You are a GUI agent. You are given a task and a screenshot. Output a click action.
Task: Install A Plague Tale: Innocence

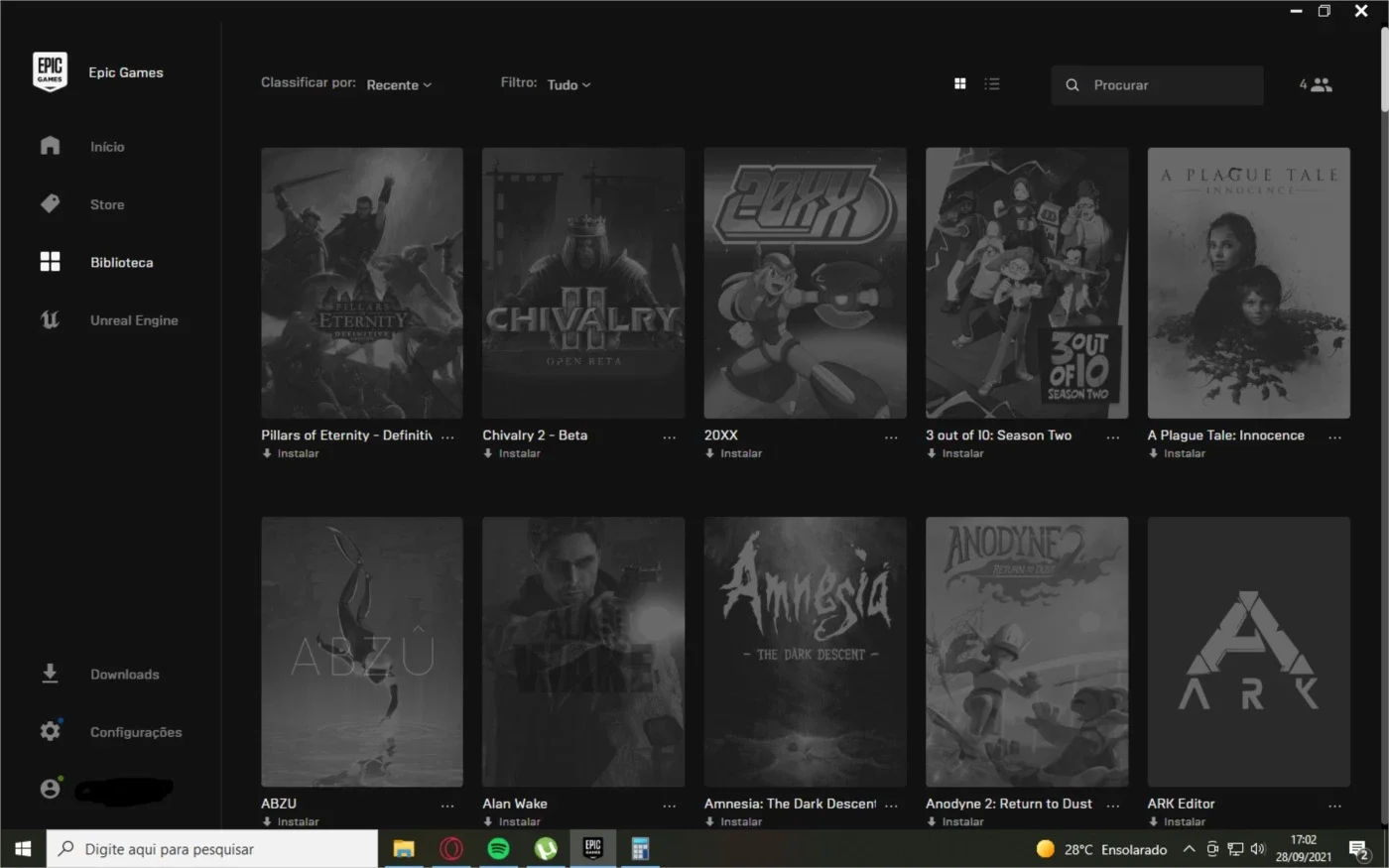[1178, 453]
